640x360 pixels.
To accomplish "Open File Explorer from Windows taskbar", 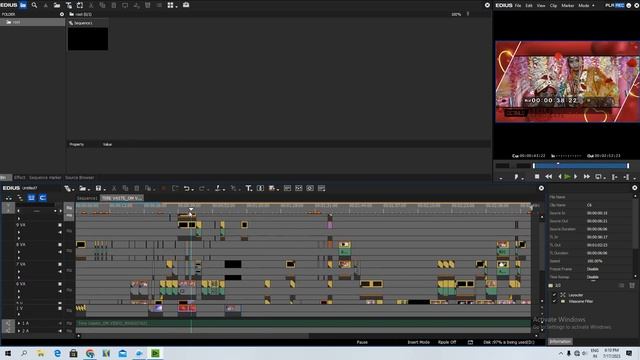I will tap(40, 353).
